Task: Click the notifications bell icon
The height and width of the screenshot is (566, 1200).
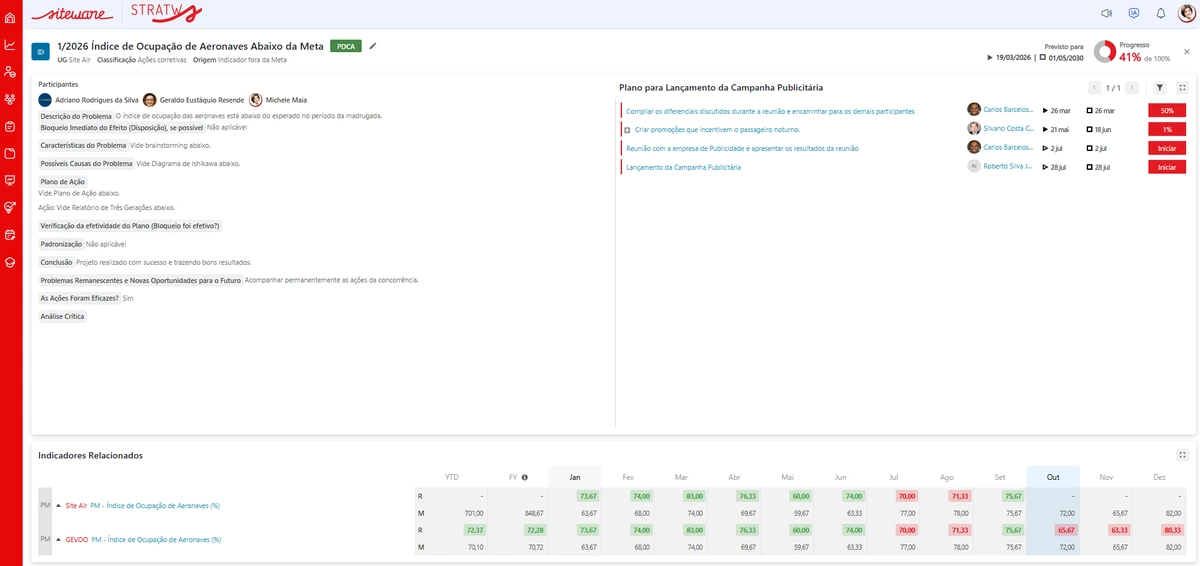Action: (1161, 13)
